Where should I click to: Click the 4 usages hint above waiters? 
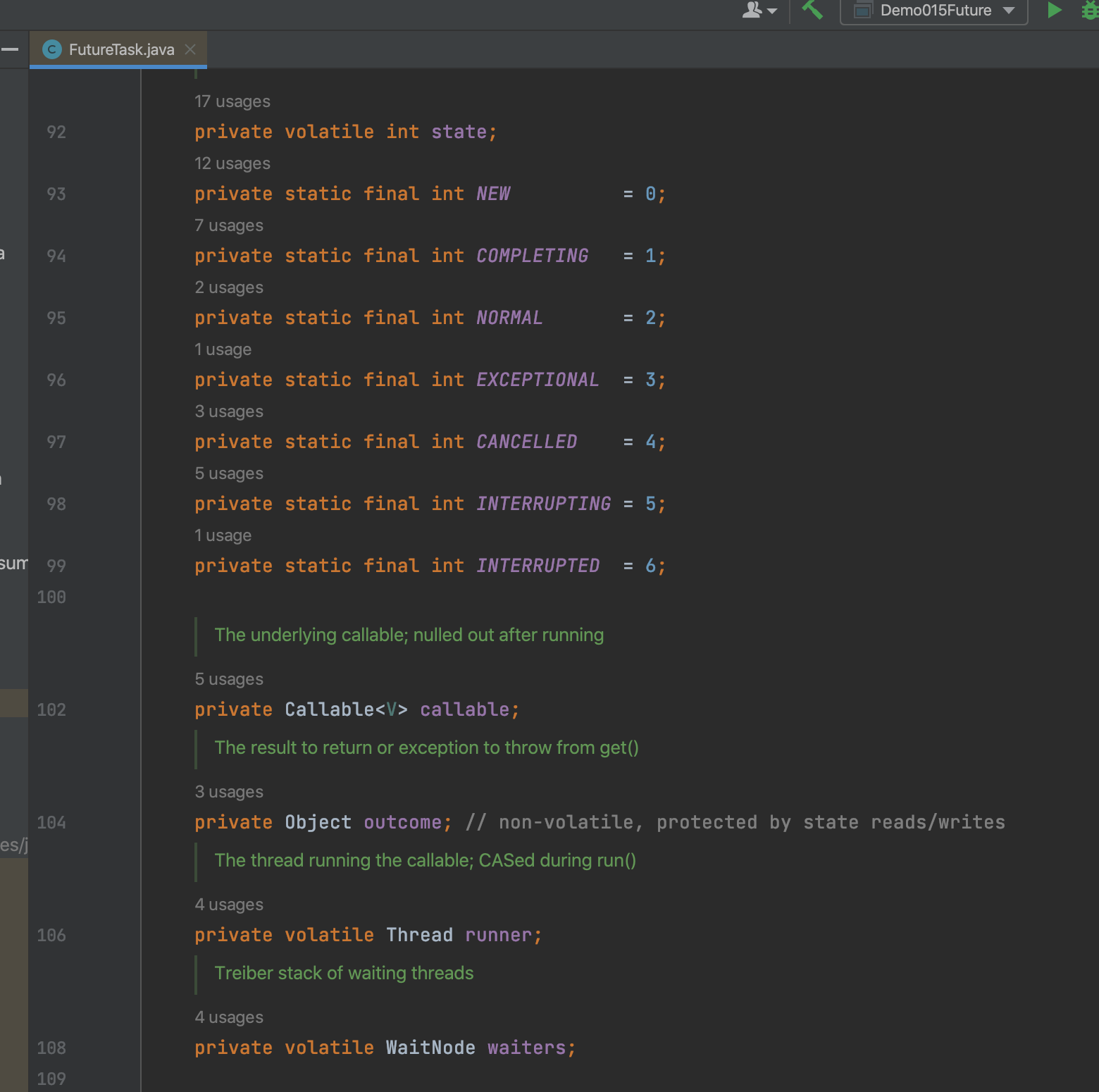[x=228, y=1017]
